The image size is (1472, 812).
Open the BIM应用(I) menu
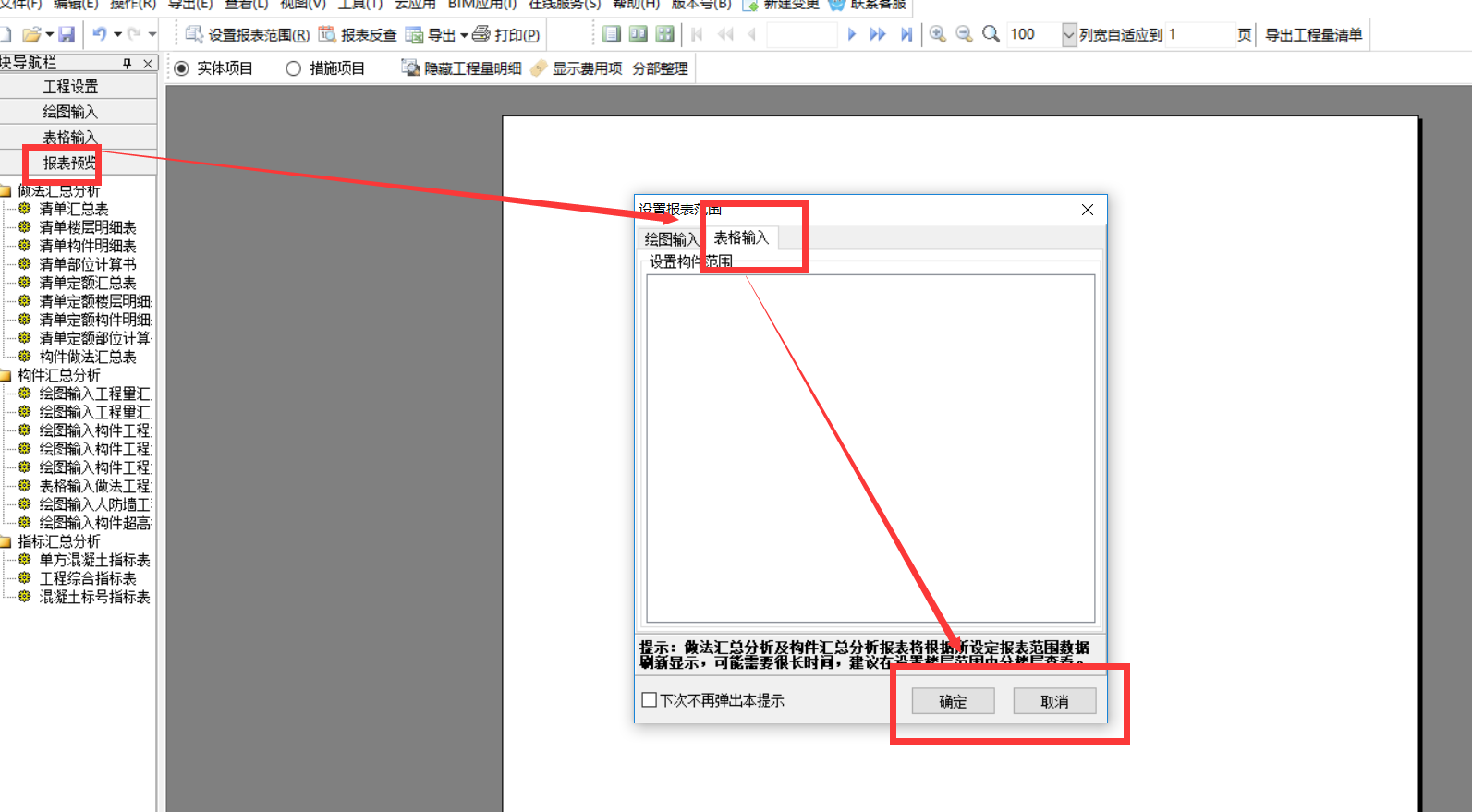(481, 5)
